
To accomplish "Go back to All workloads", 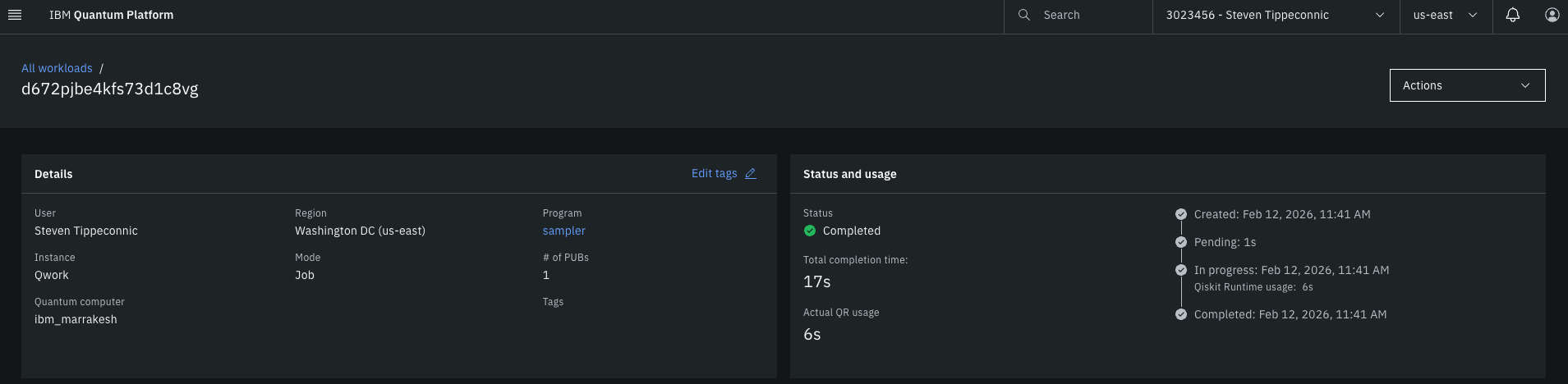I will point(57,68).
